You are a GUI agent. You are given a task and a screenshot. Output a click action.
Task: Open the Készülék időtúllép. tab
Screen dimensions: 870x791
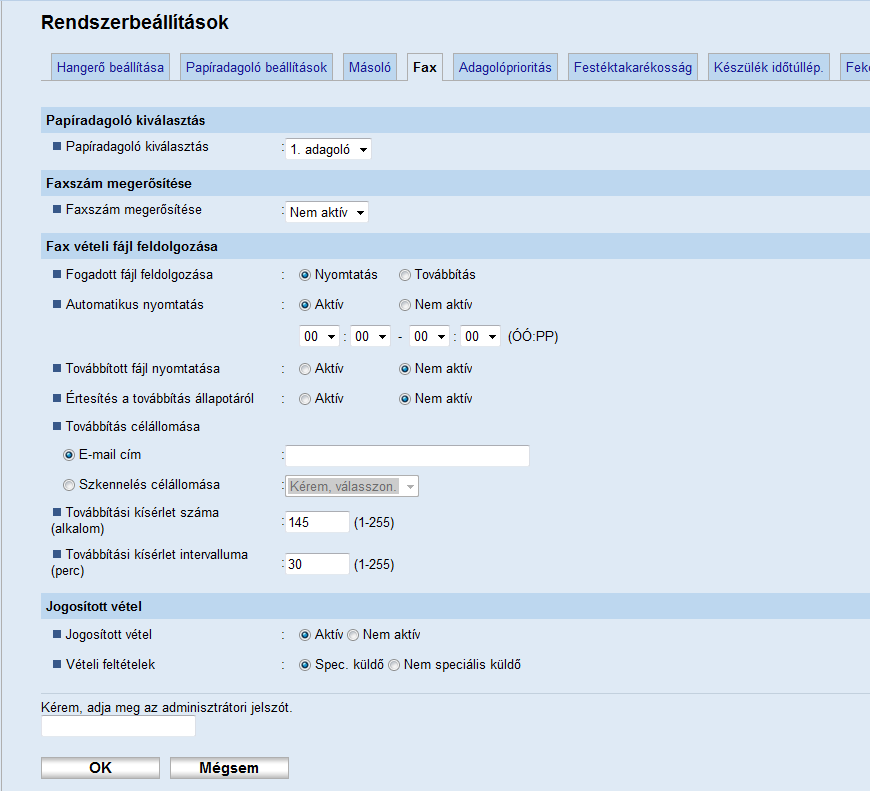pyautogui.click(x=768, y=67)
